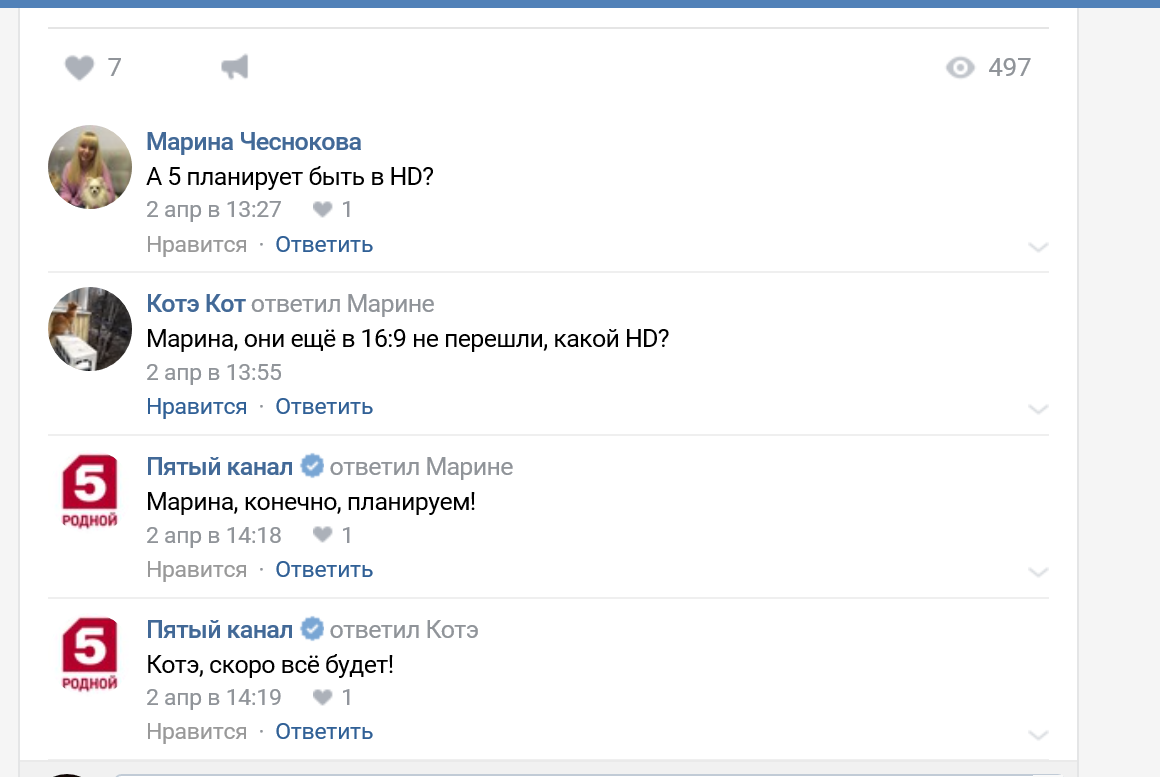Click heart on Марина Чеснокова's comment
This screenshot has height=777, width=1160.
(x=322, y=210)
